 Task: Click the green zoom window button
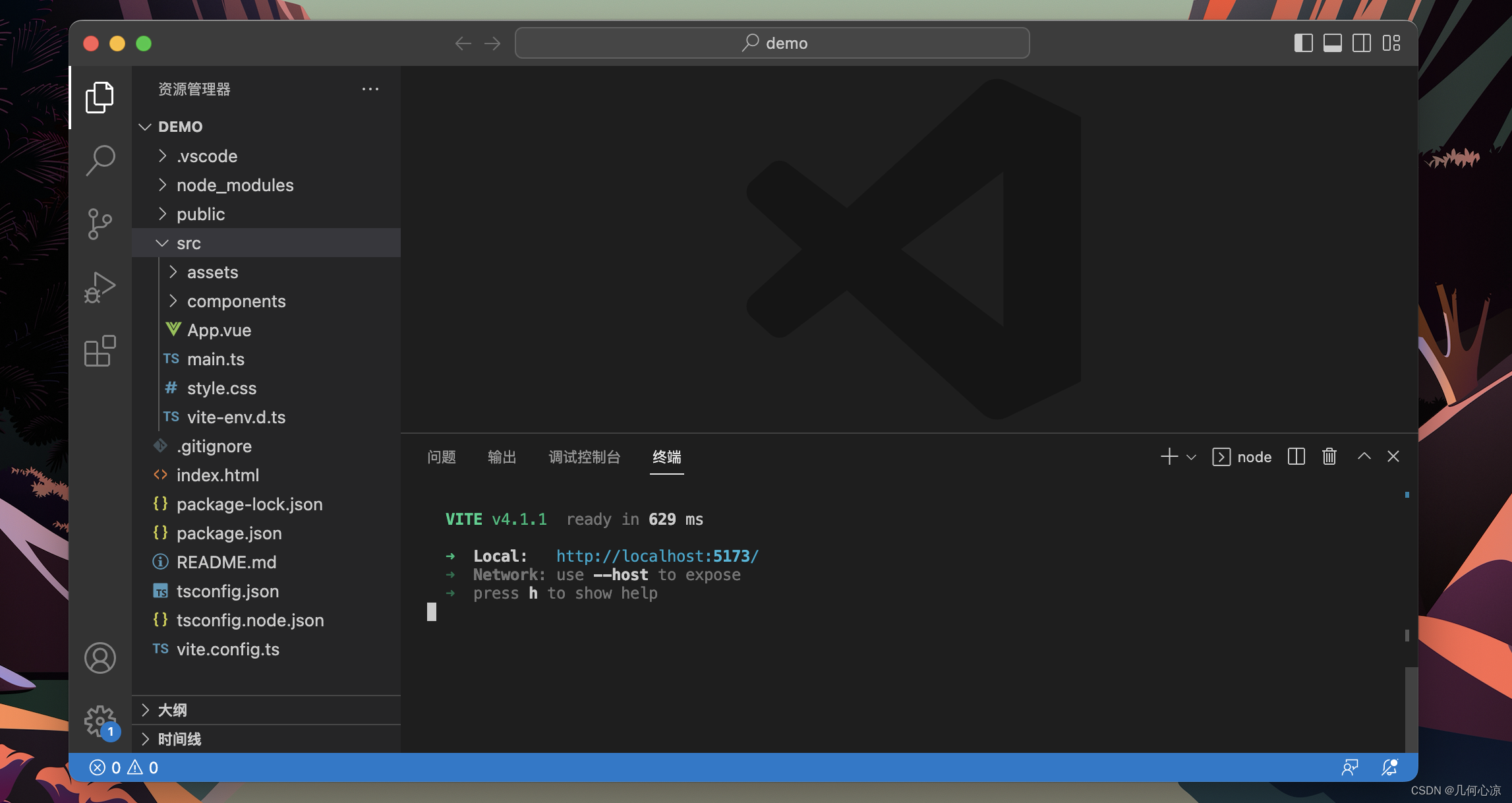(144, 44)
